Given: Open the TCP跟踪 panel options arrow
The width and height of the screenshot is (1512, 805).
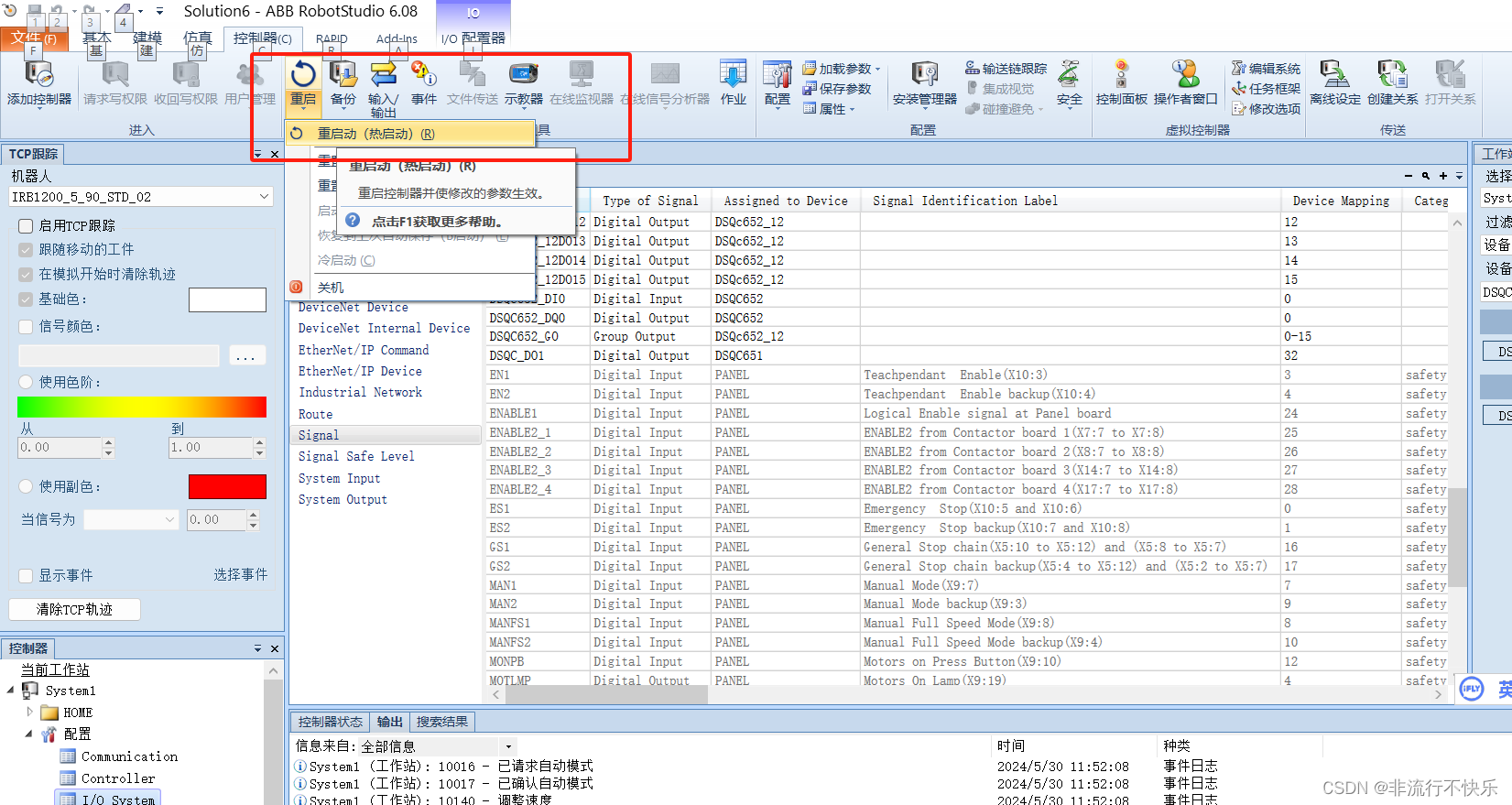Looking at the screenshot, I should point(258,154).
